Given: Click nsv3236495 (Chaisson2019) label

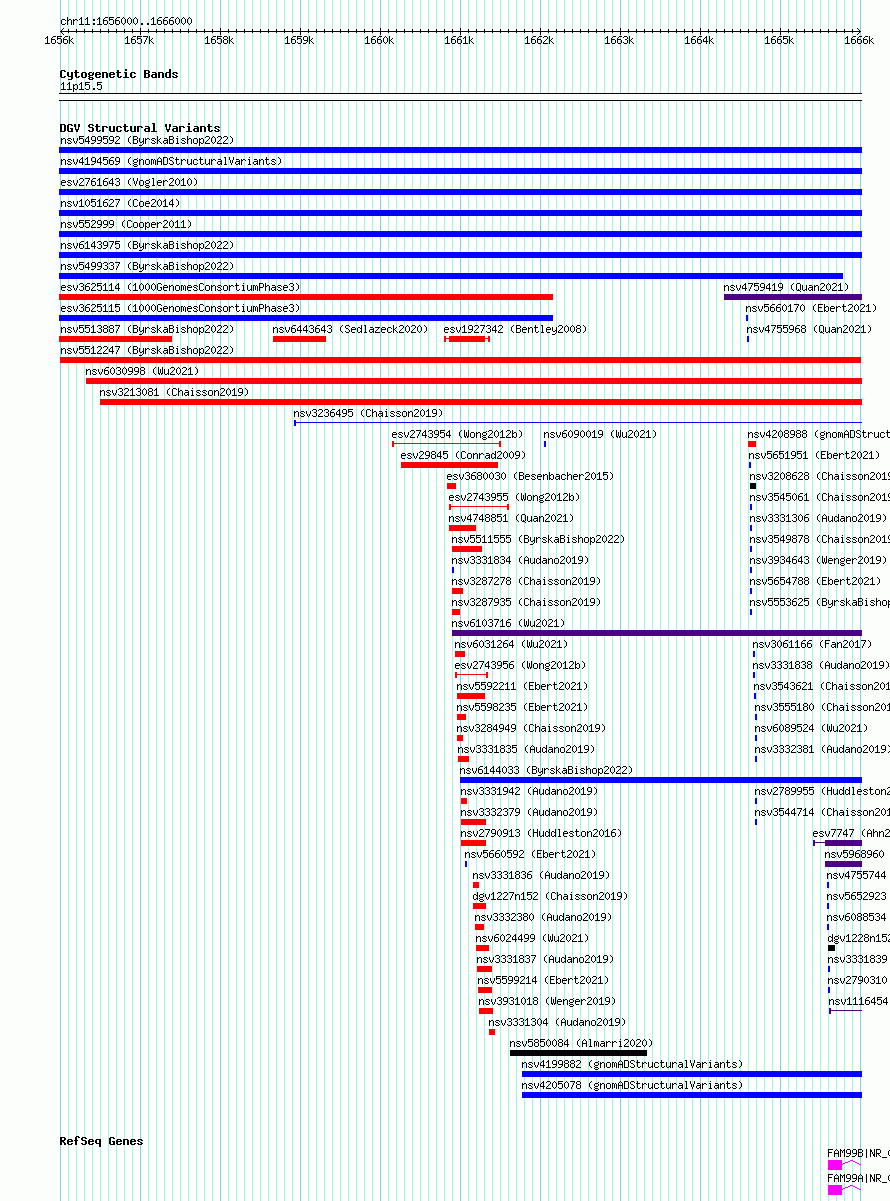Looking at the screenshot, I should [x=368, y=414].
